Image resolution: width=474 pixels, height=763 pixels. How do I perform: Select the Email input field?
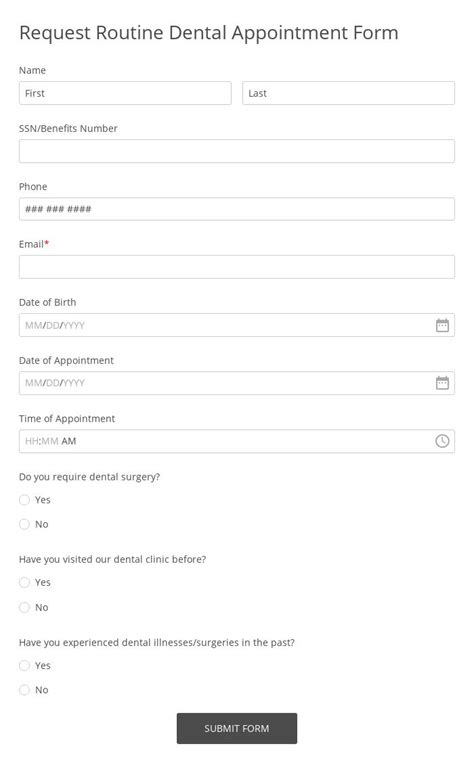(237, 267)
